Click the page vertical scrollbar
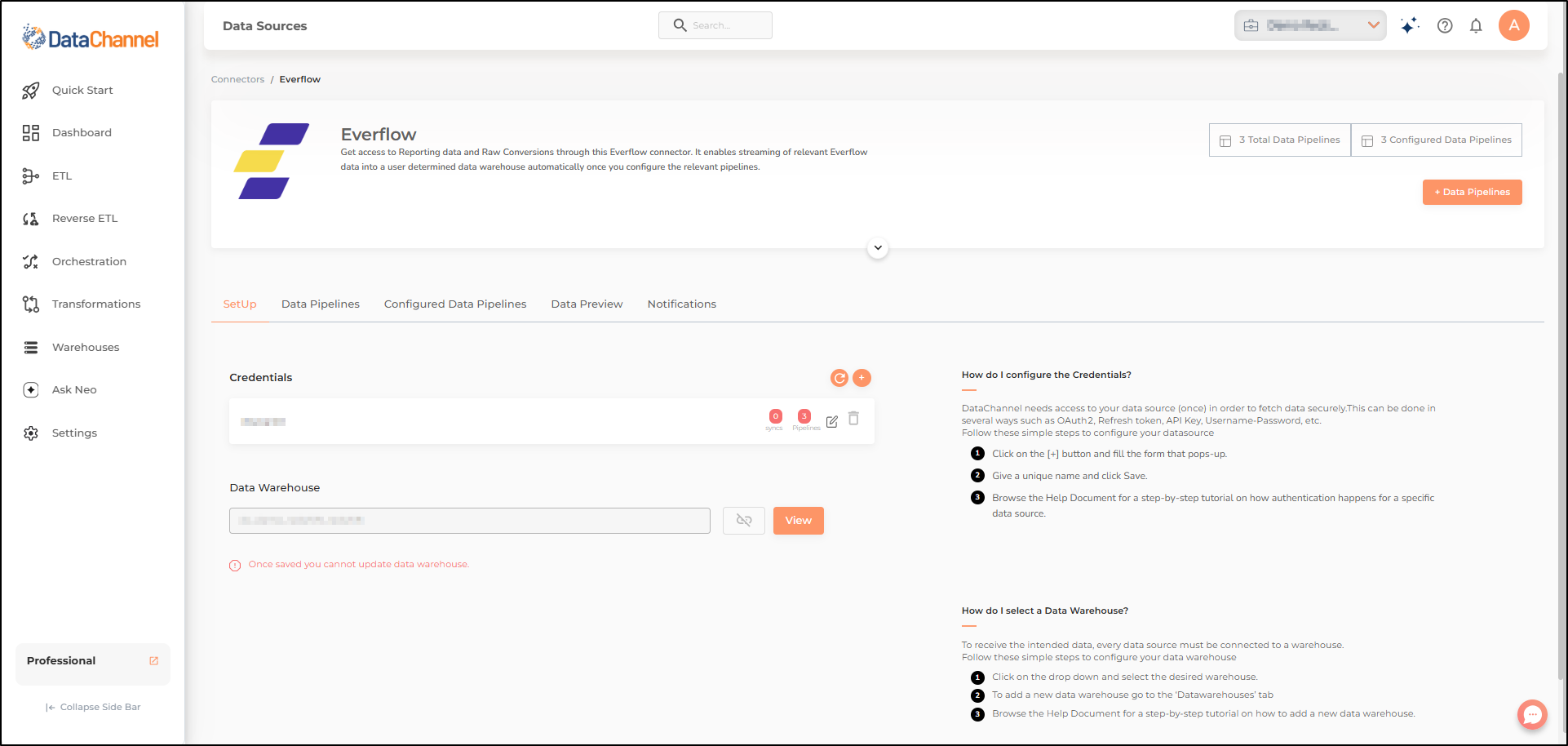This screenshot has height=746, width=1568. [1561, 375]
